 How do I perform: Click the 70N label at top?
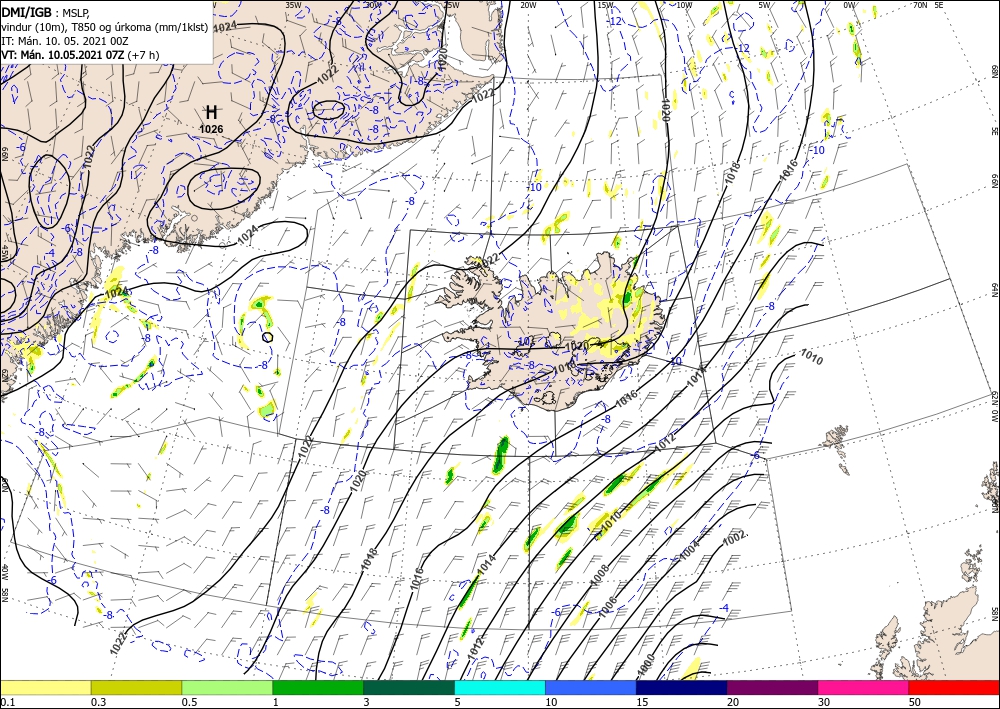pos(920,4)
